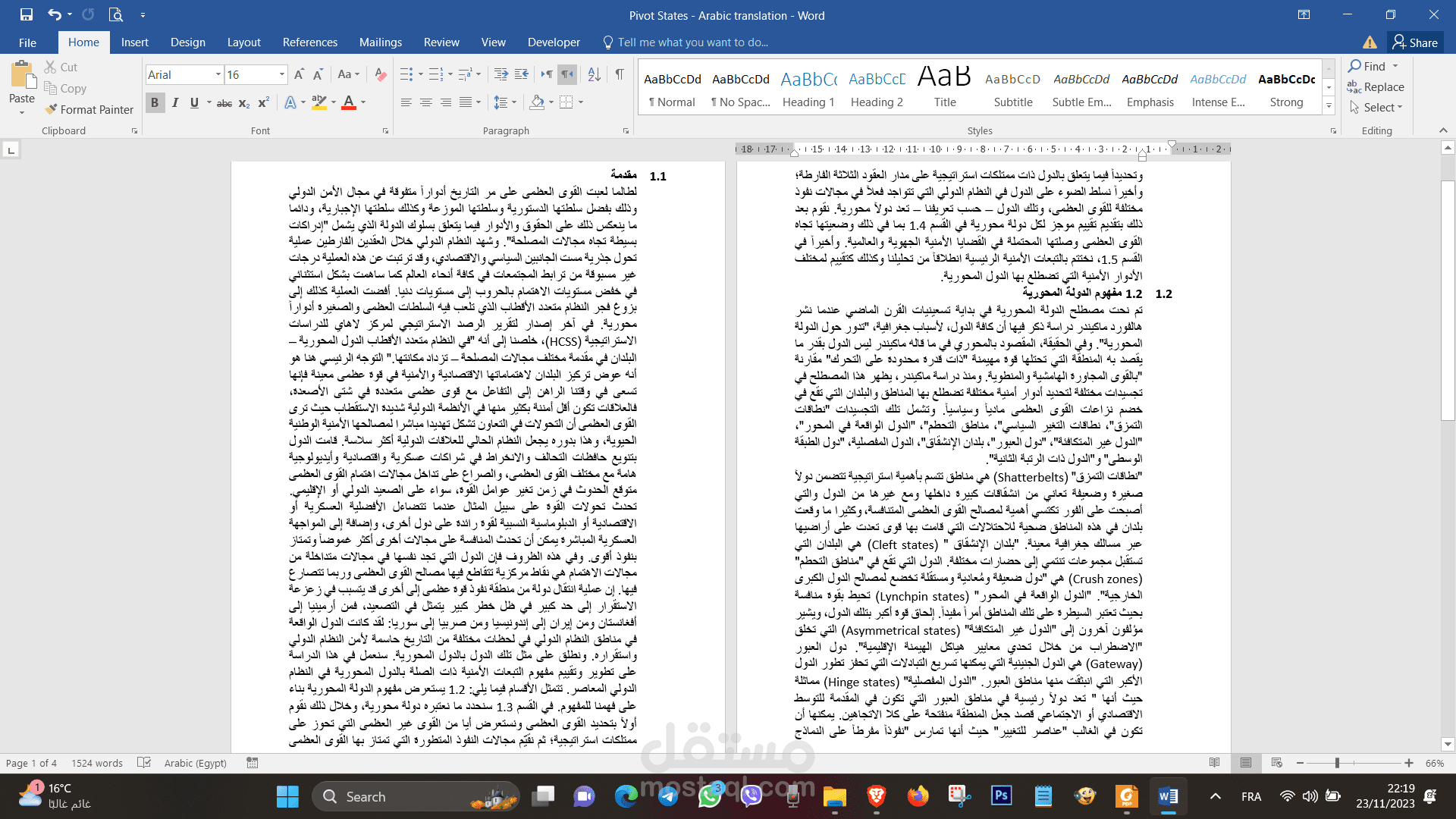Apply the Title style

coord(945,89)
